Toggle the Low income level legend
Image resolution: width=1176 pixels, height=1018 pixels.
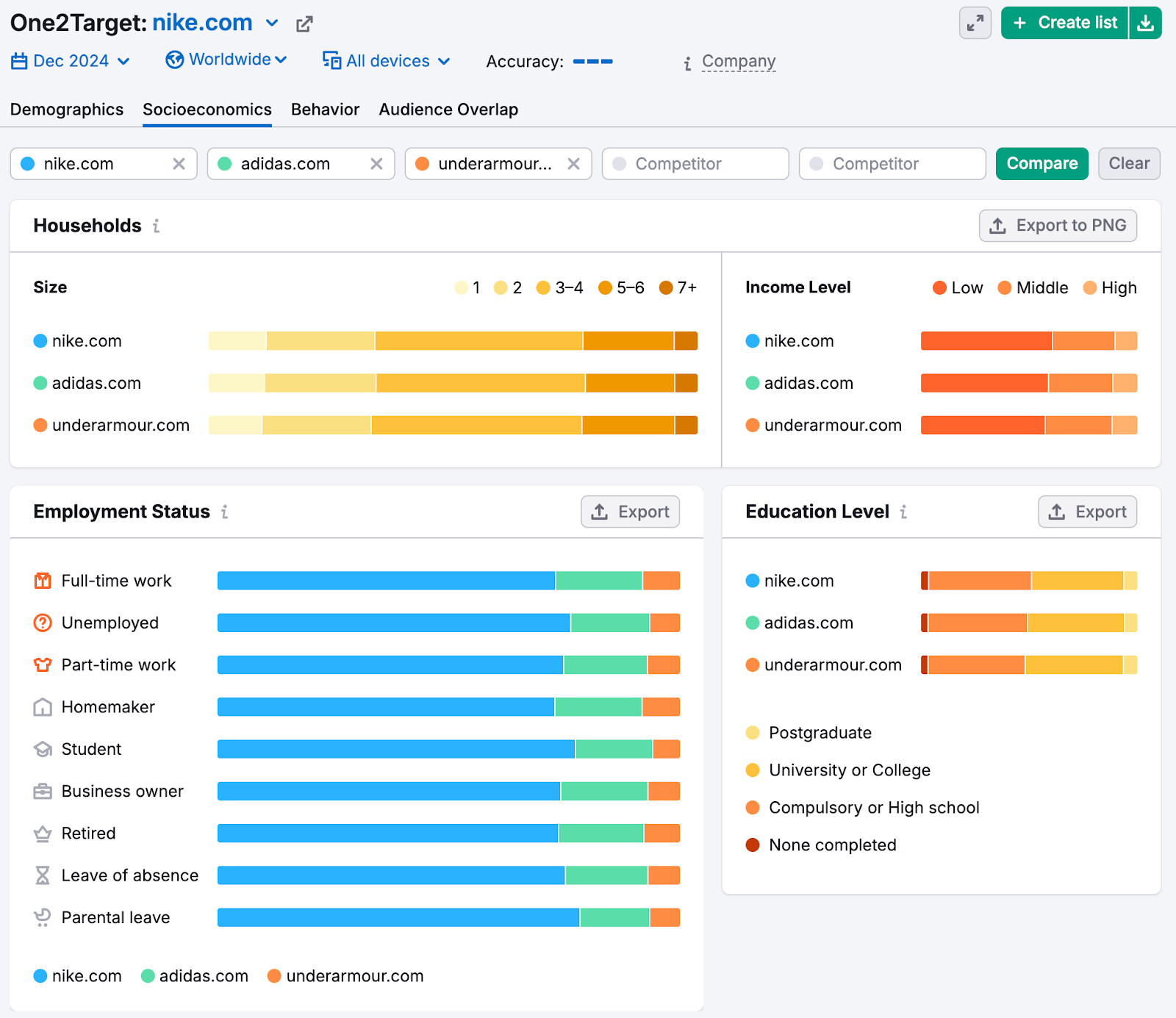click(x=957, y=288)
